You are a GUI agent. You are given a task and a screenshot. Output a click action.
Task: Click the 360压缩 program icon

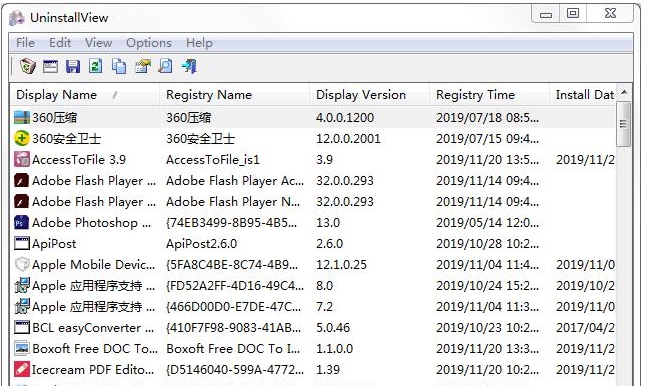[22, 117]
